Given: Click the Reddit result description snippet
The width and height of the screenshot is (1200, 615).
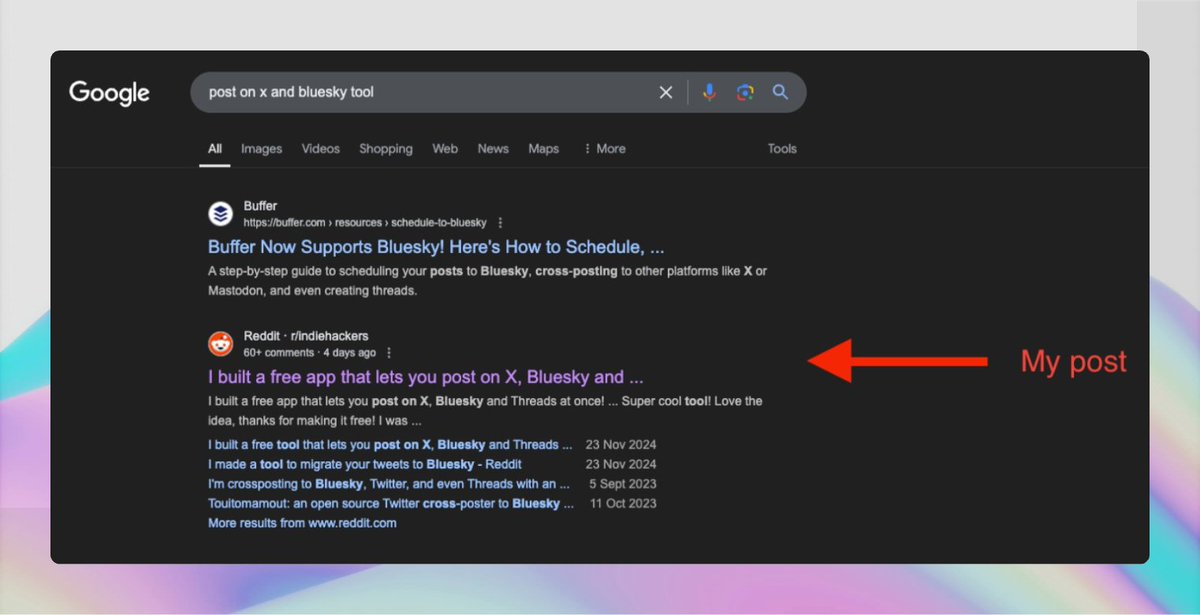Looking at the screenshot, I should click(x=485, y=411).
